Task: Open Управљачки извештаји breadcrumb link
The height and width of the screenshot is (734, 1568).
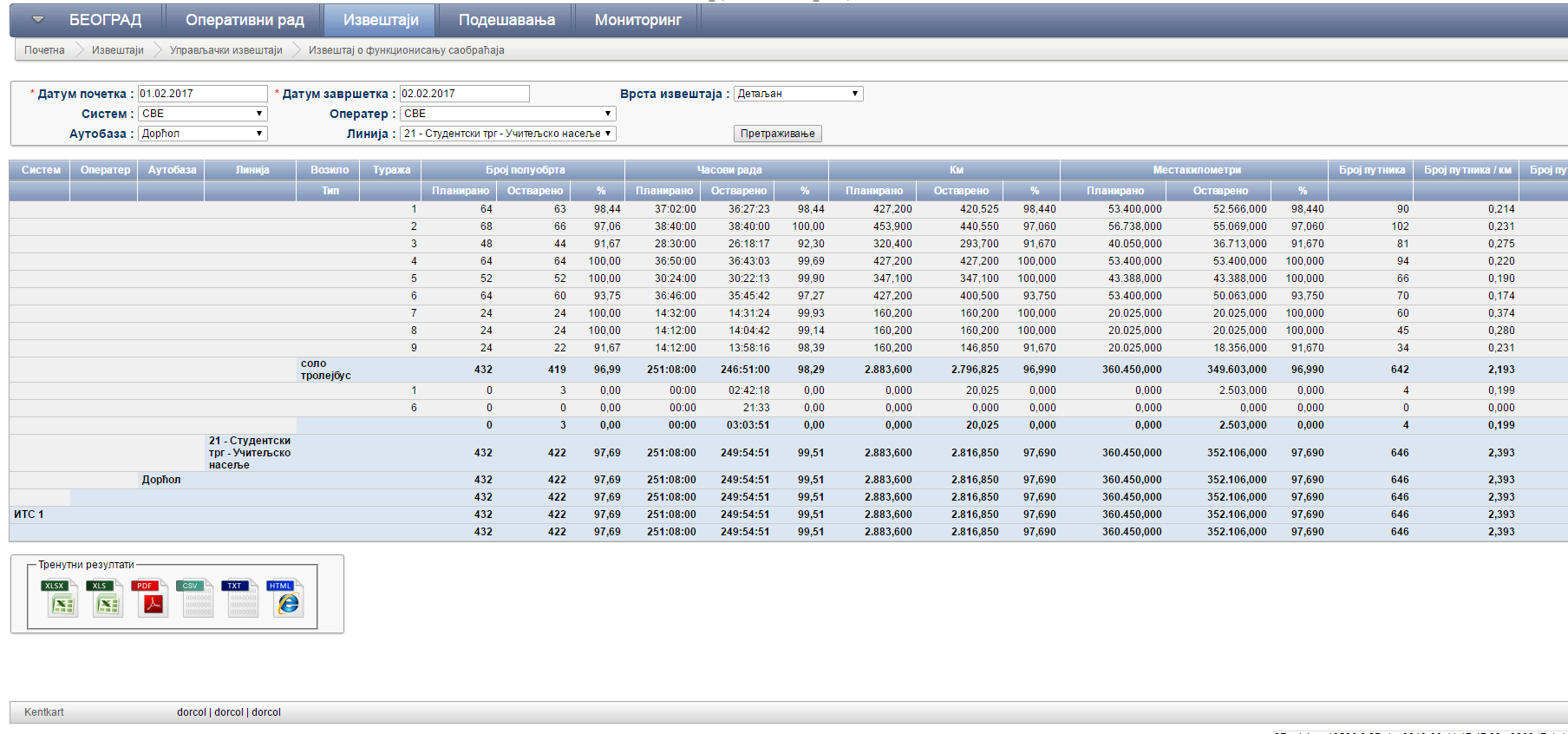Action: pos(225,50)
